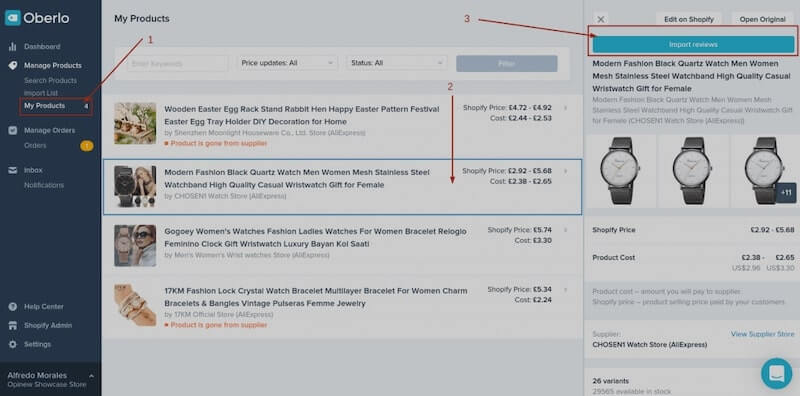Focus the Enter keywords search field
Viewport: 800px width, 396px height.
(177, 63)
